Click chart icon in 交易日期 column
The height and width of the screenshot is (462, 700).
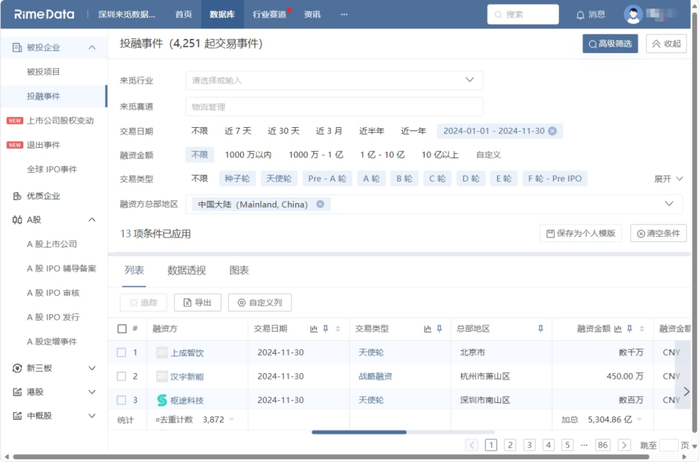click(313, 329)
